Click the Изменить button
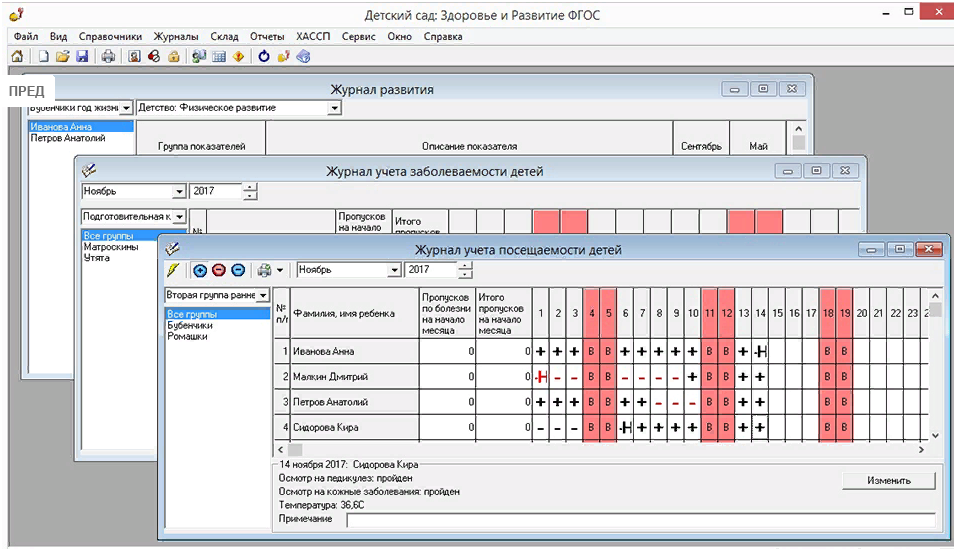The width and height of the screenshot is (954, 549). tap(888, 480)
